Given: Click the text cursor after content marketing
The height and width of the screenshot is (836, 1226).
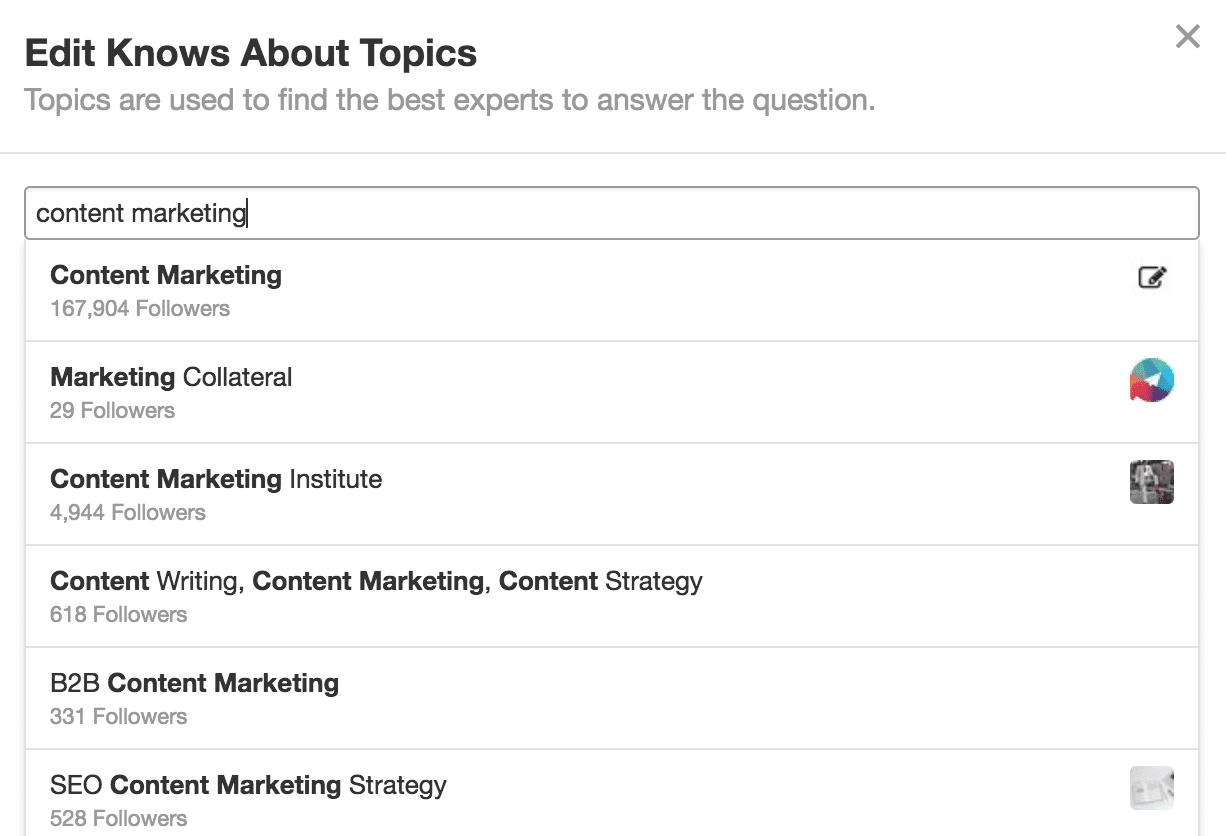Looking at the screenshot, I should [x=245, y=213].
